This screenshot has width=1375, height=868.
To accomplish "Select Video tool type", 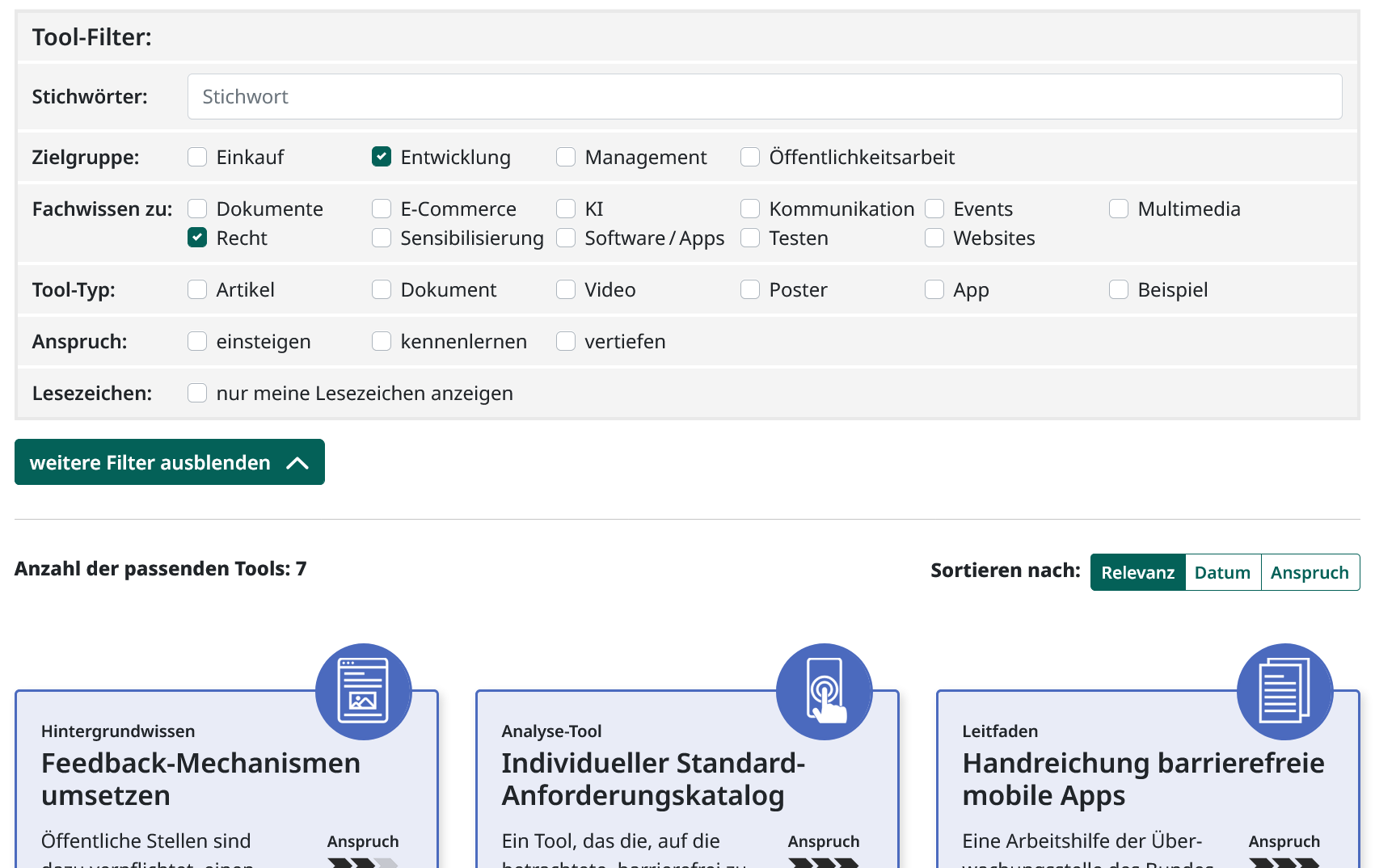I will click(566, 289).
